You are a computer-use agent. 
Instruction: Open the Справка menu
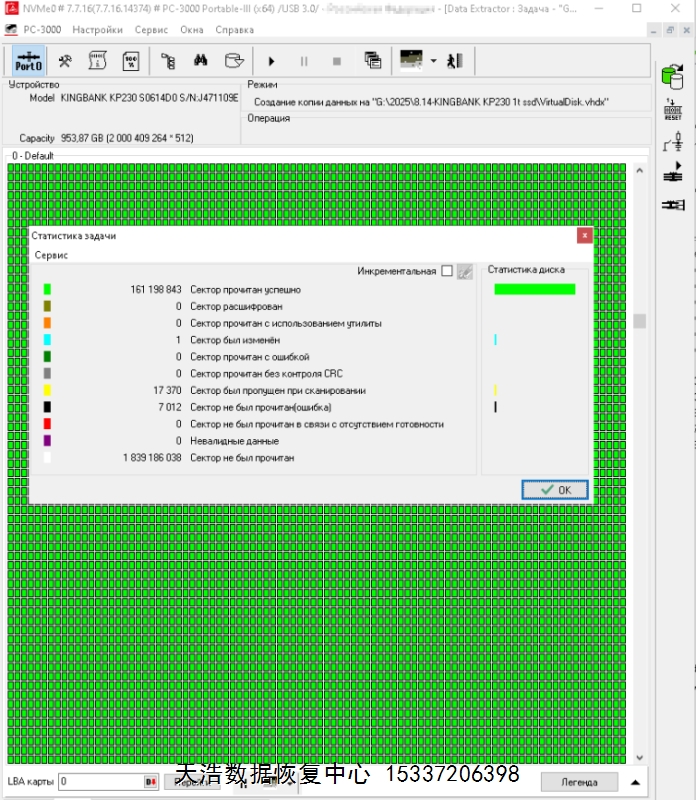click(234, 30)
